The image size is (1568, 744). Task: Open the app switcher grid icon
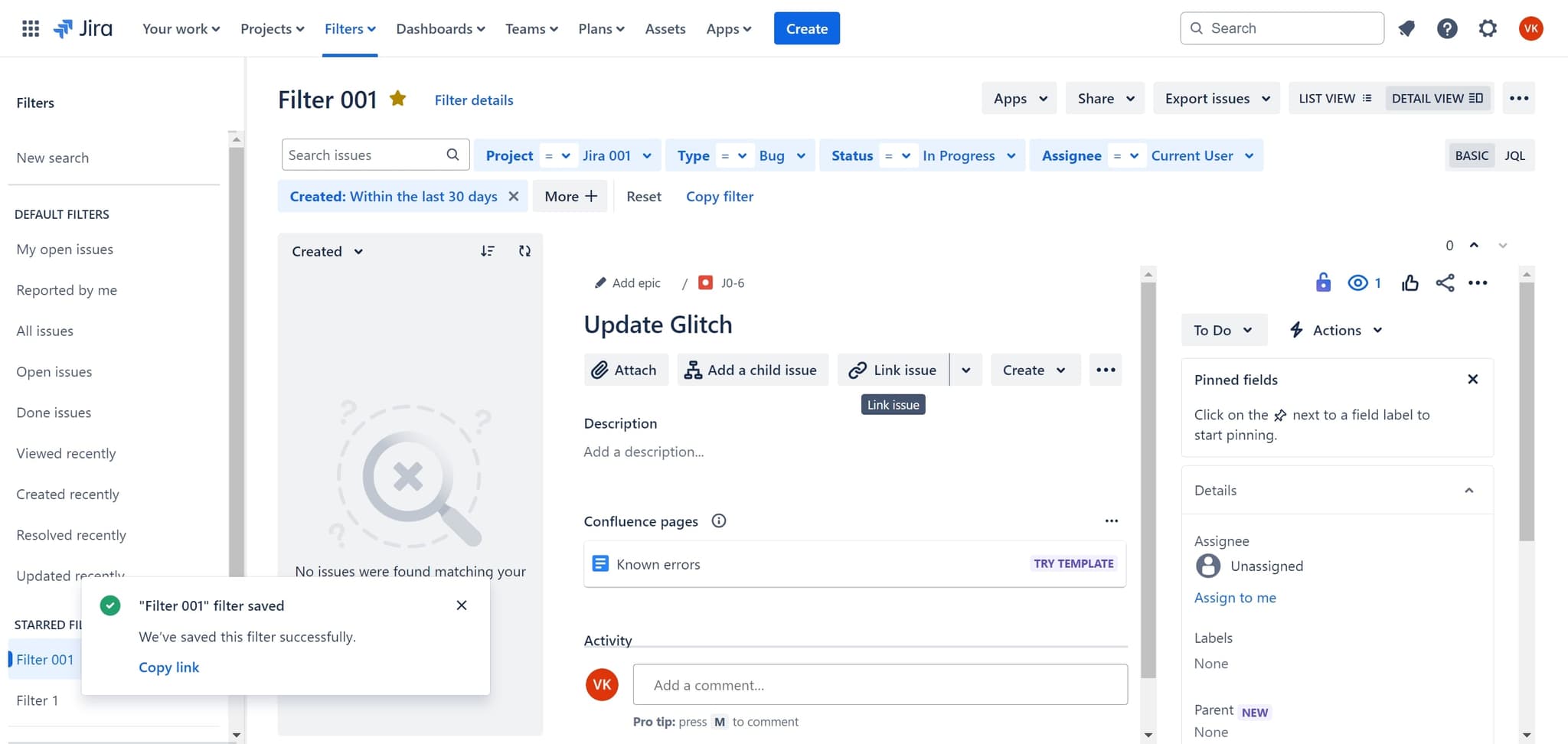pyautogui.click(x=31, y=28)
